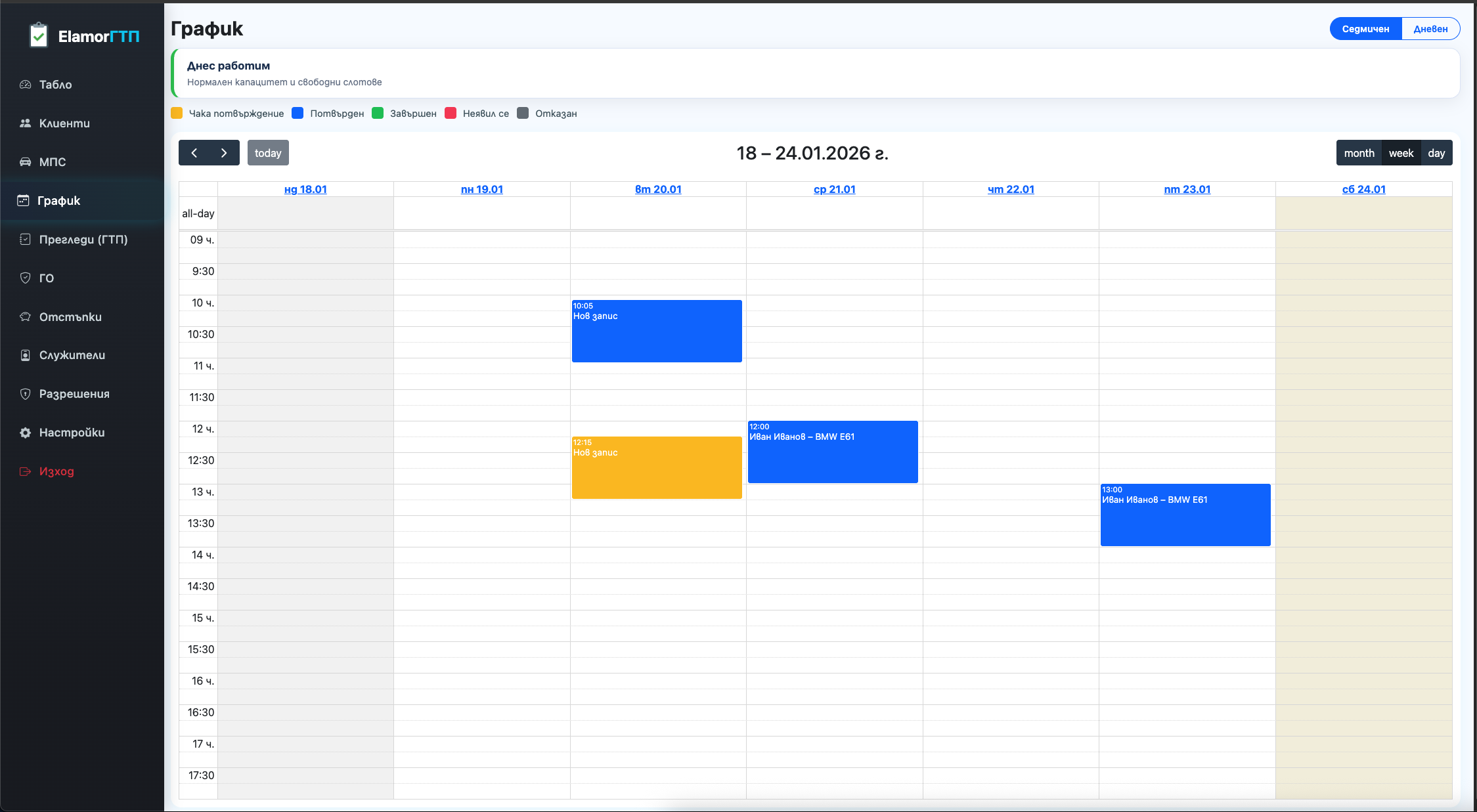Open Клиенти via its people icon
This screenshot has height=812, width=1477.
(26, 123)
